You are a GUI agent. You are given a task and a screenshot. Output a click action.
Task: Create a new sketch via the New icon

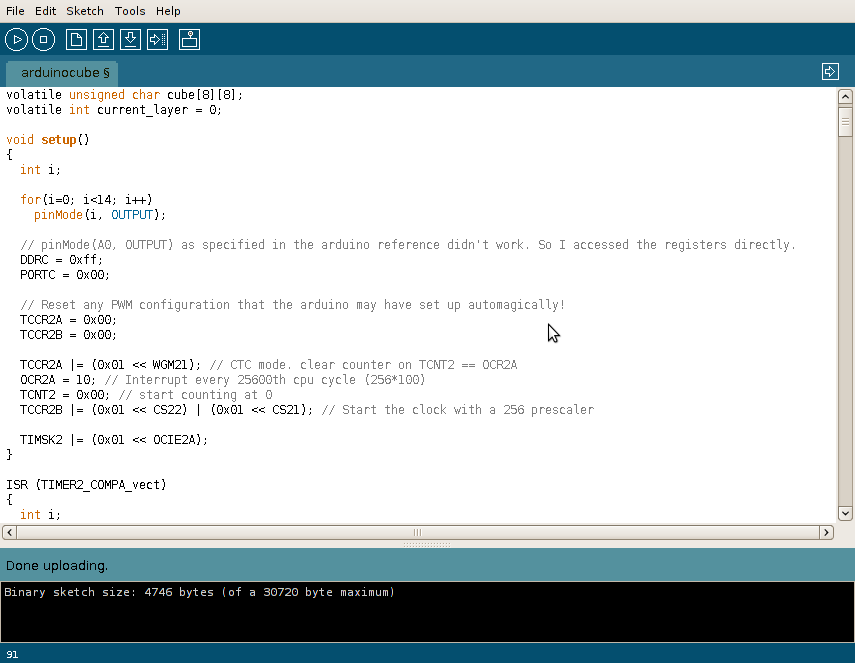click(x=75, y=39)
